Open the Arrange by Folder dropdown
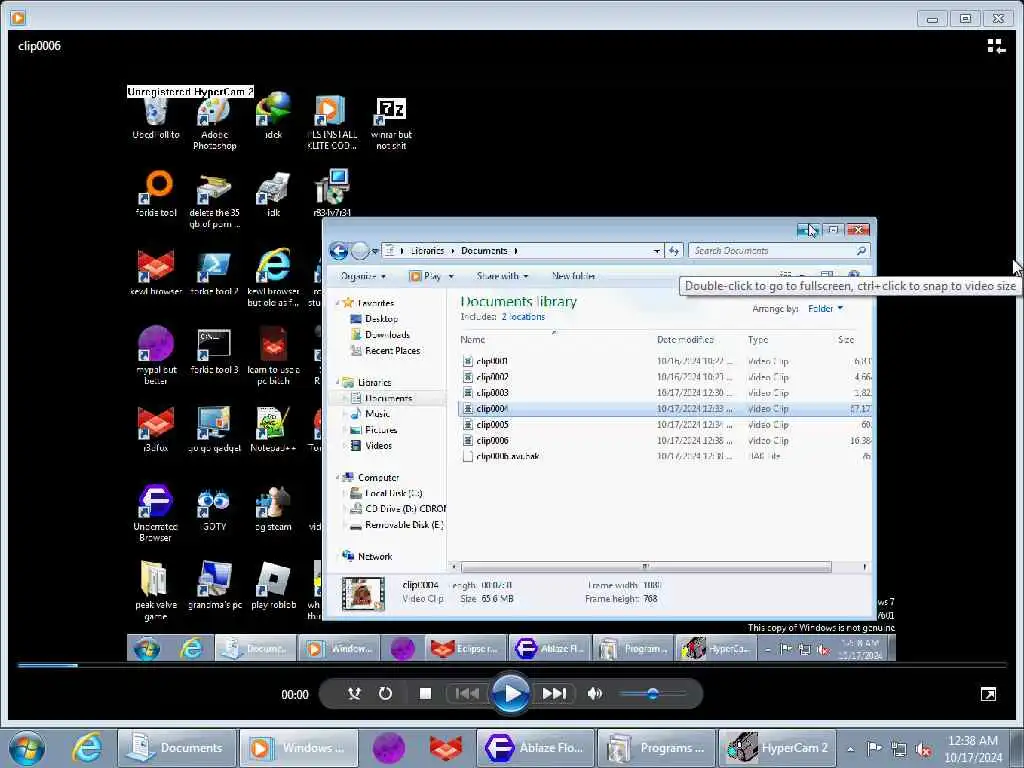1024x768 pixels. (825, 308)
